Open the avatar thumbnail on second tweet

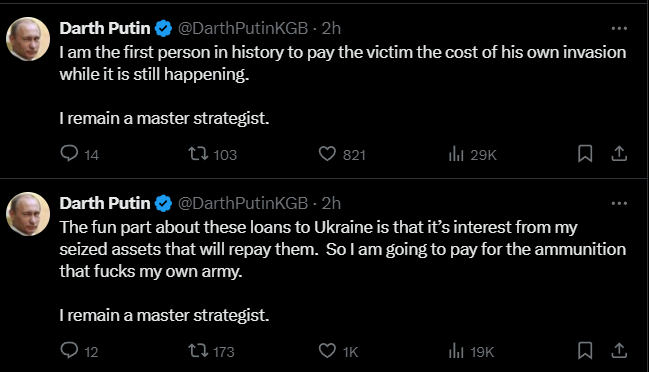(28, 214)
